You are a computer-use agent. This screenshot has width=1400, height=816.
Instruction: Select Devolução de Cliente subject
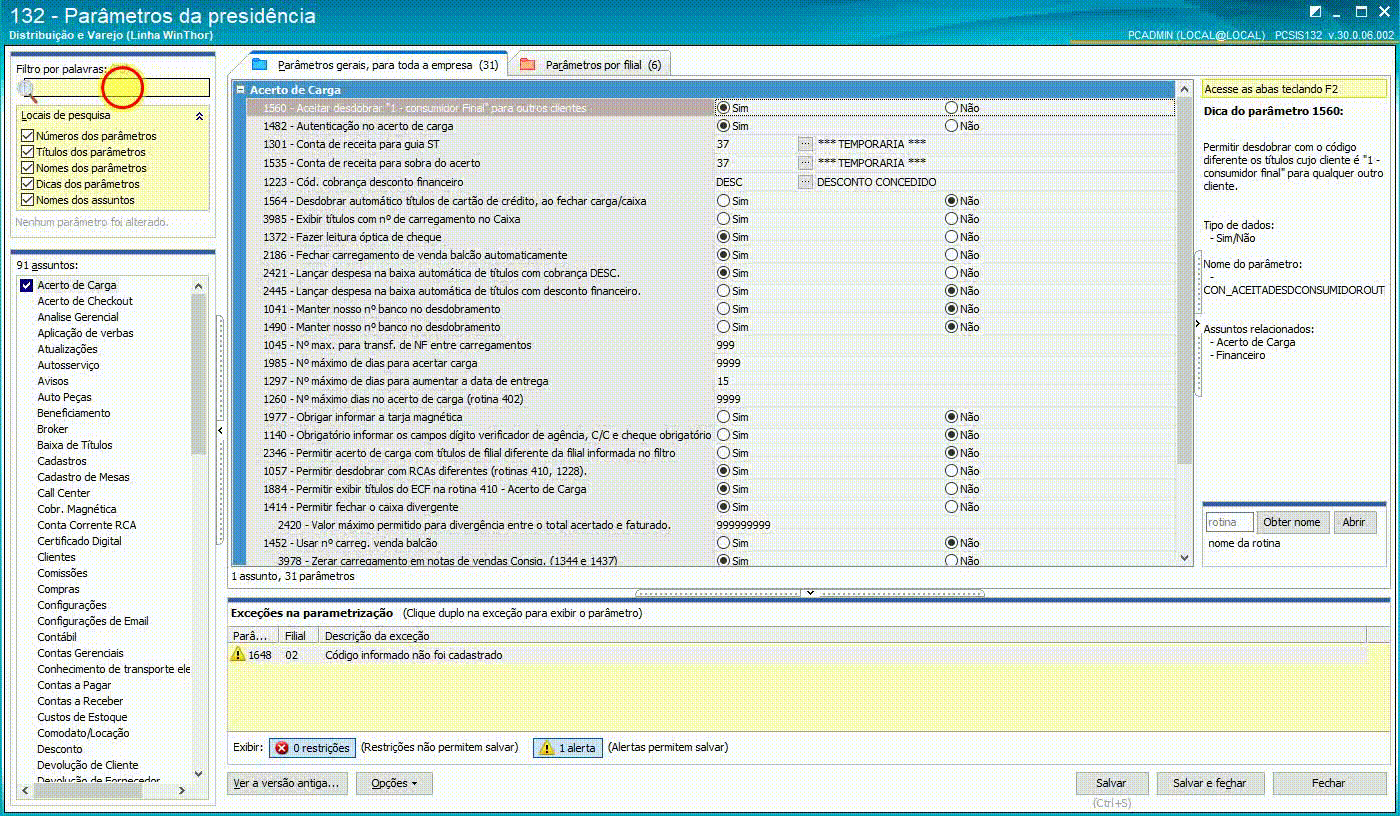(x=88, y=765)
